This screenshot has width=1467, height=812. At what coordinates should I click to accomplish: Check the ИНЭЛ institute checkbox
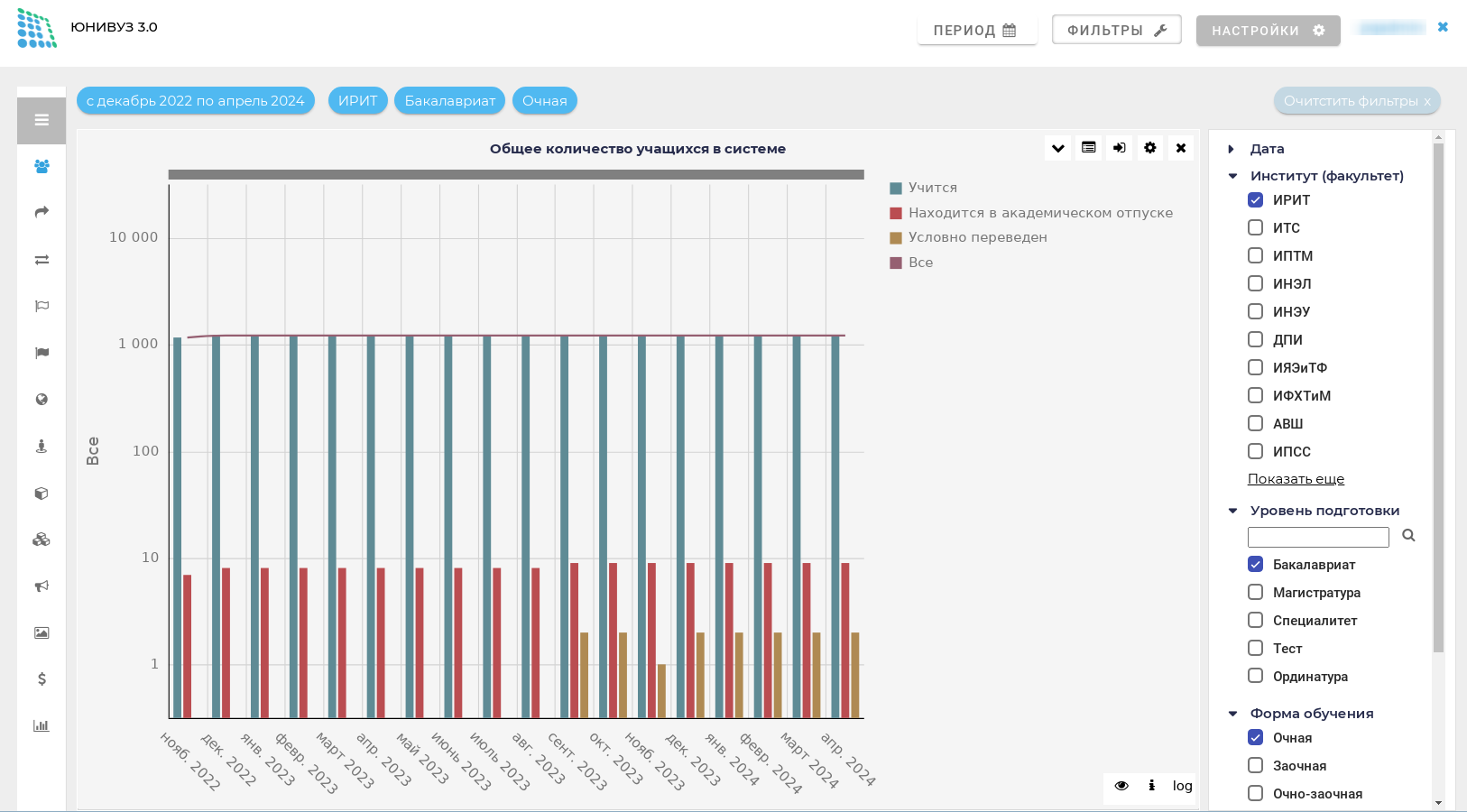pyautogui.click(x=1255, y=284)
